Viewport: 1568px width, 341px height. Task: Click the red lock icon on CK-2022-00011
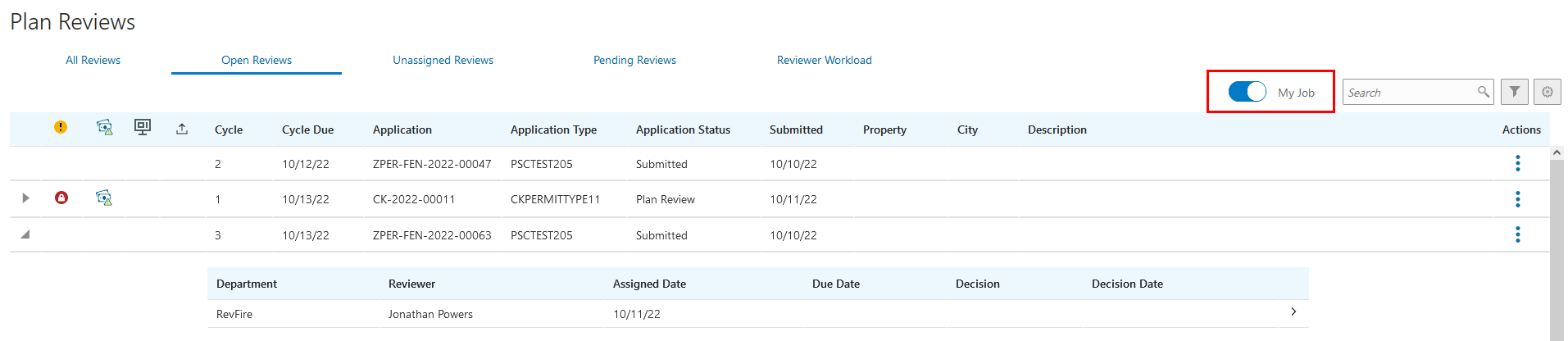click(x=61, y=198)
